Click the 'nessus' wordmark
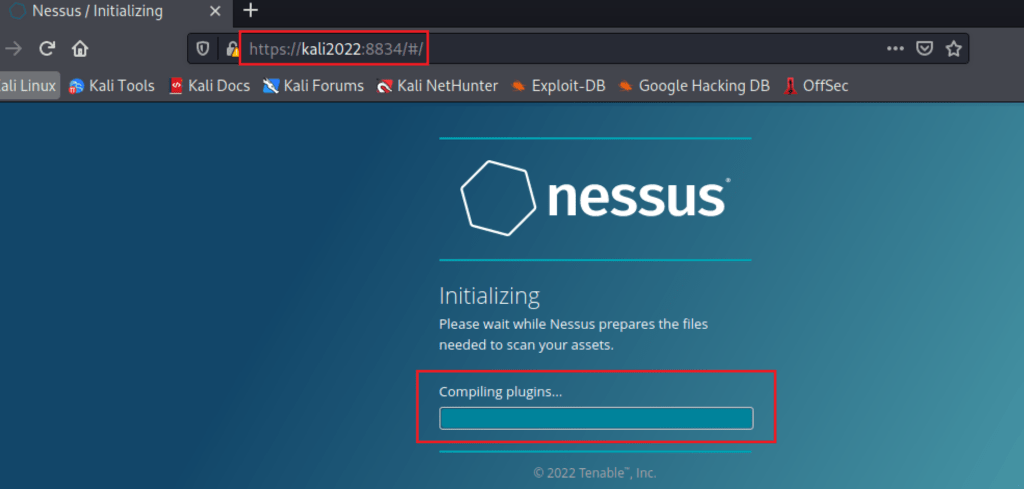This screenshot has height=489, width=1024. pyautogui.click(x=638, y=196)
